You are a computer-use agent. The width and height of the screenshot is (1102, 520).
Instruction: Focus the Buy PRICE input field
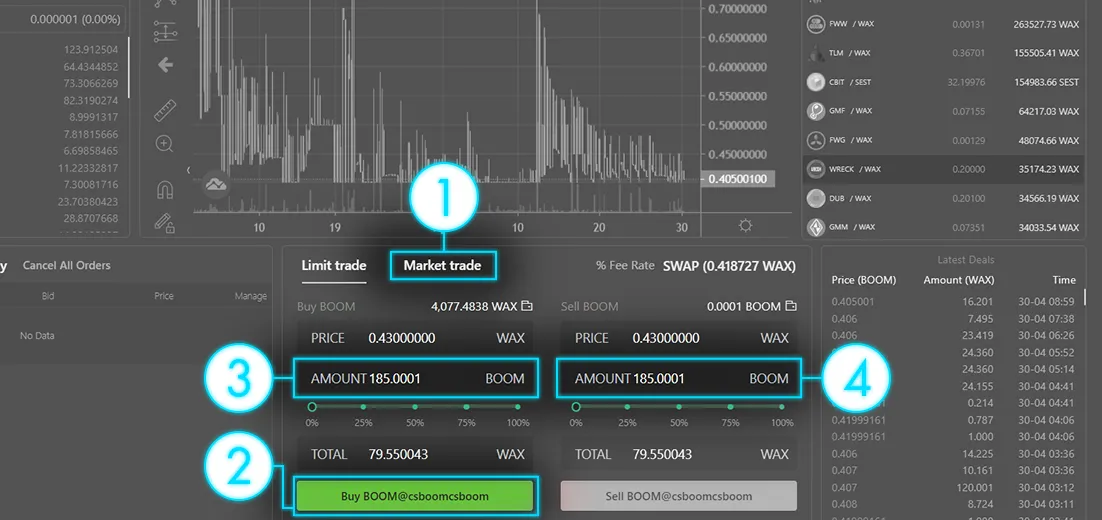coord(415,339)
